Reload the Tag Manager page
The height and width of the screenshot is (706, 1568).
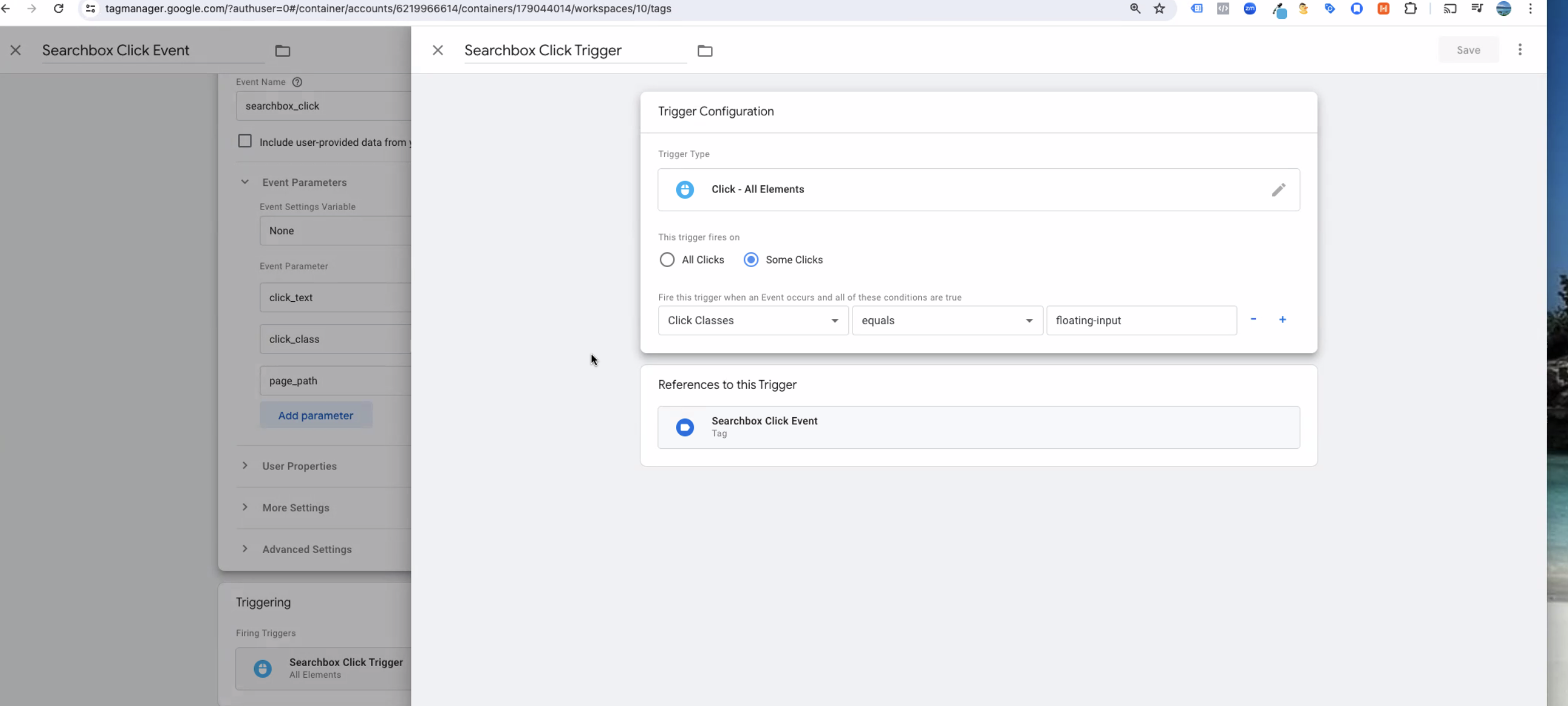point(58,8)
